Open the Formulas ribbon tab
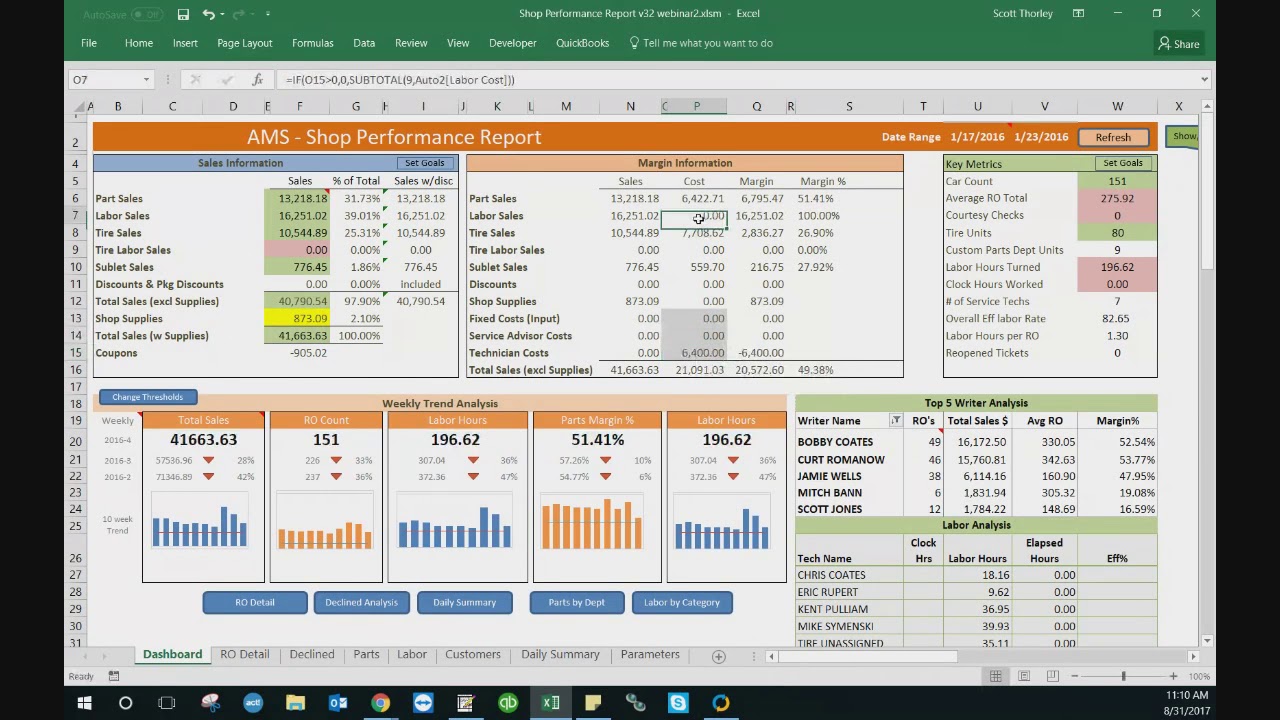Image resolution: width=1280 pixels, height=720 pixels. (313, 43)
